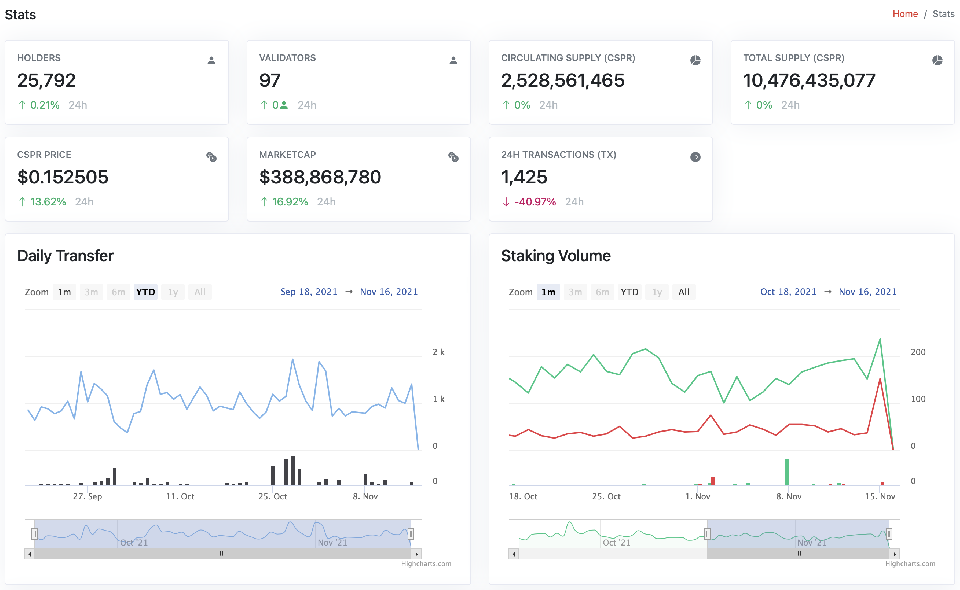This screenshot has height=590, width=960.
Task: Open Staking Volume start date Oct 18, 2021
Action: pos(788,292)
